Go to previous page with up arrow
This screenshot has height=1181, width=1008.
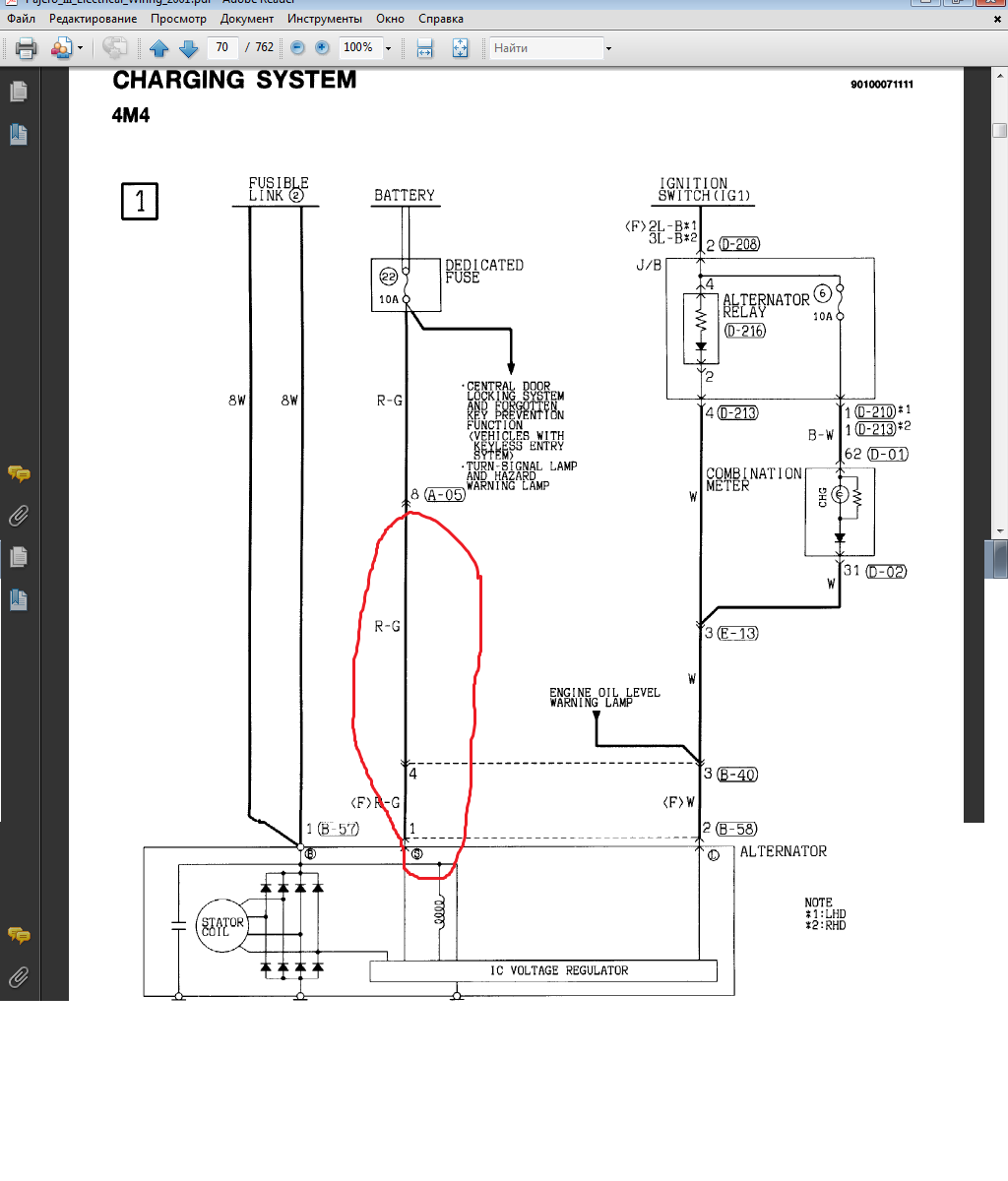[x=158, y=48]
